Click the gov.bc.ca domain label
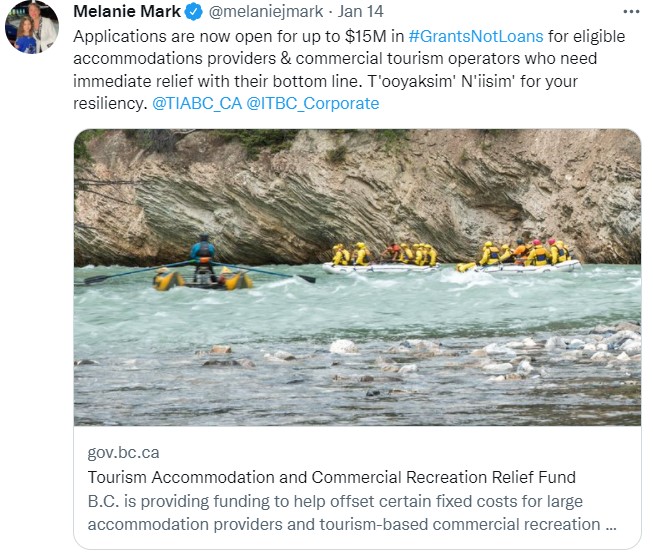Viewport: 653px width, 556px height. pos(123,453)
